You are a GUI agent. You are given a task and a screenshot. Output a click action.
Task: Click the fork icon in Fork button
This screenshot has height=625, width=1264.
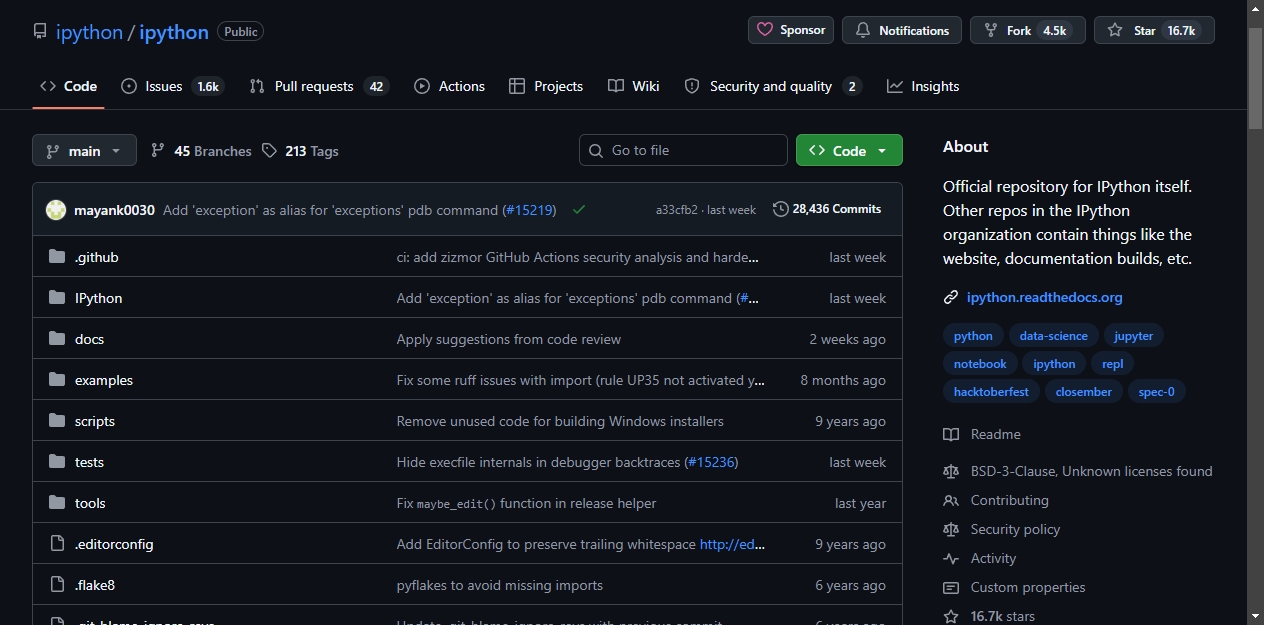[991, 30]
